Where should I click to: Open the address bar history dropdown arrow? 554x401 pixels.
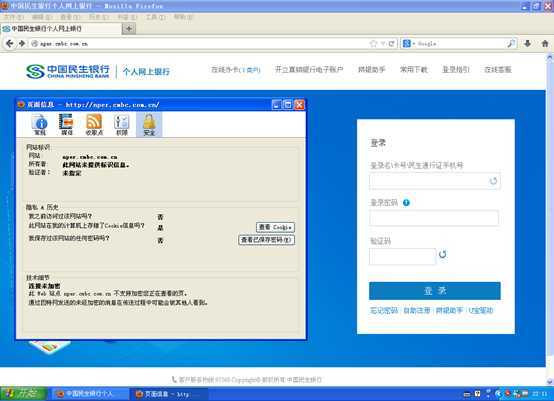pos(383,44)
